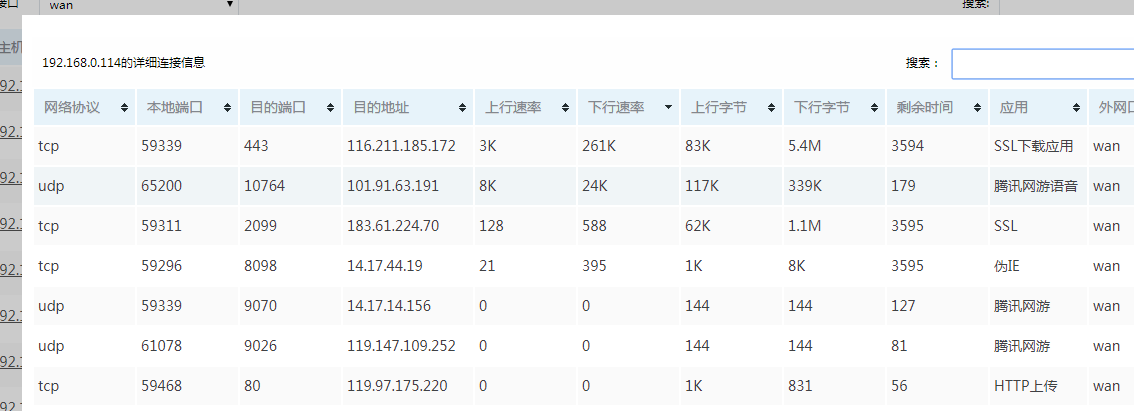The height and width of the screenshot is (411, 1134).
Task: Click the 上行字节 sort arrow icon
Action: point(772,108)
